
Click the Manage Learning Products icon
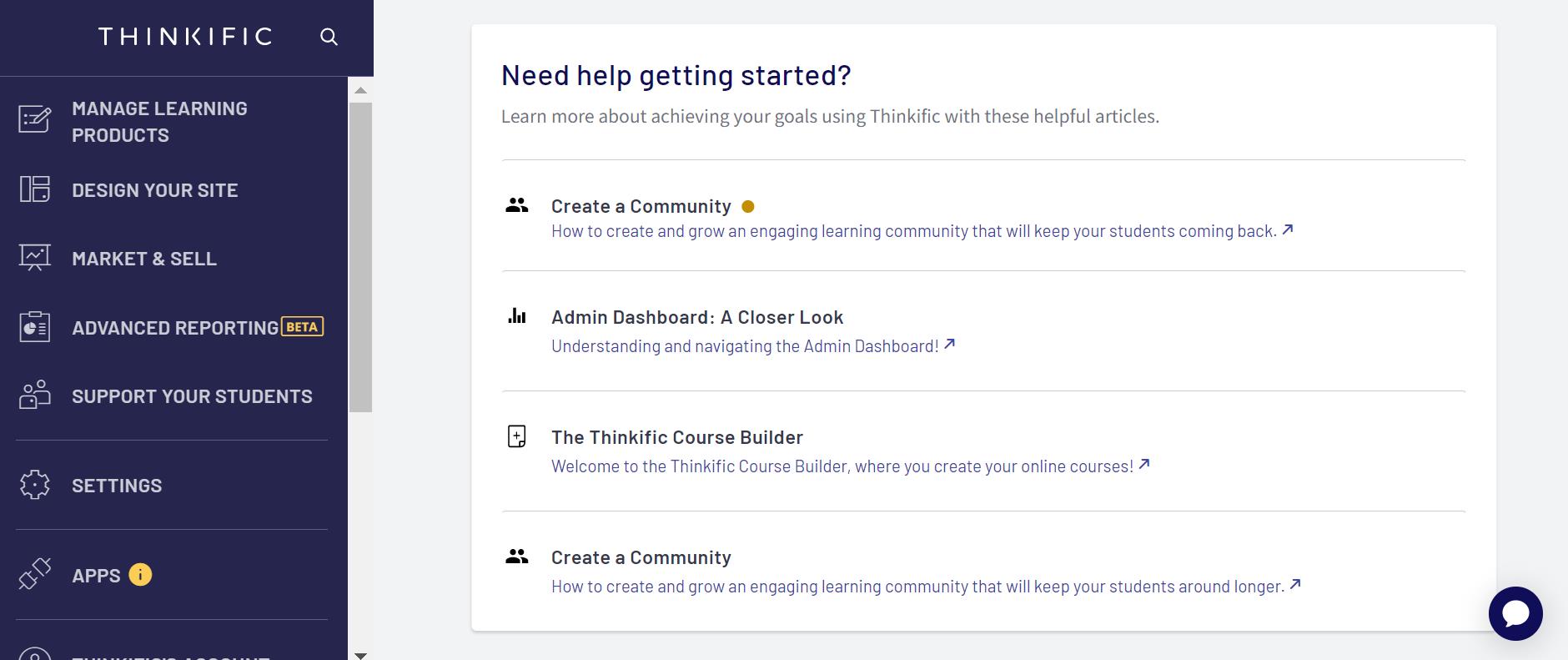coord(35,119)
